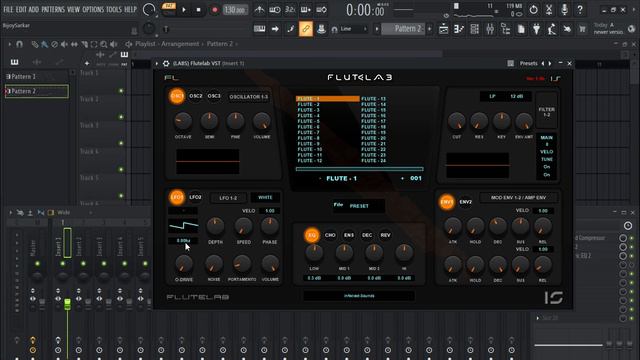Image resolution: width=640 pixels, height=360 pixels.
Task: Select FLUTE - 12 in the preset list
Action: point(310,161)
